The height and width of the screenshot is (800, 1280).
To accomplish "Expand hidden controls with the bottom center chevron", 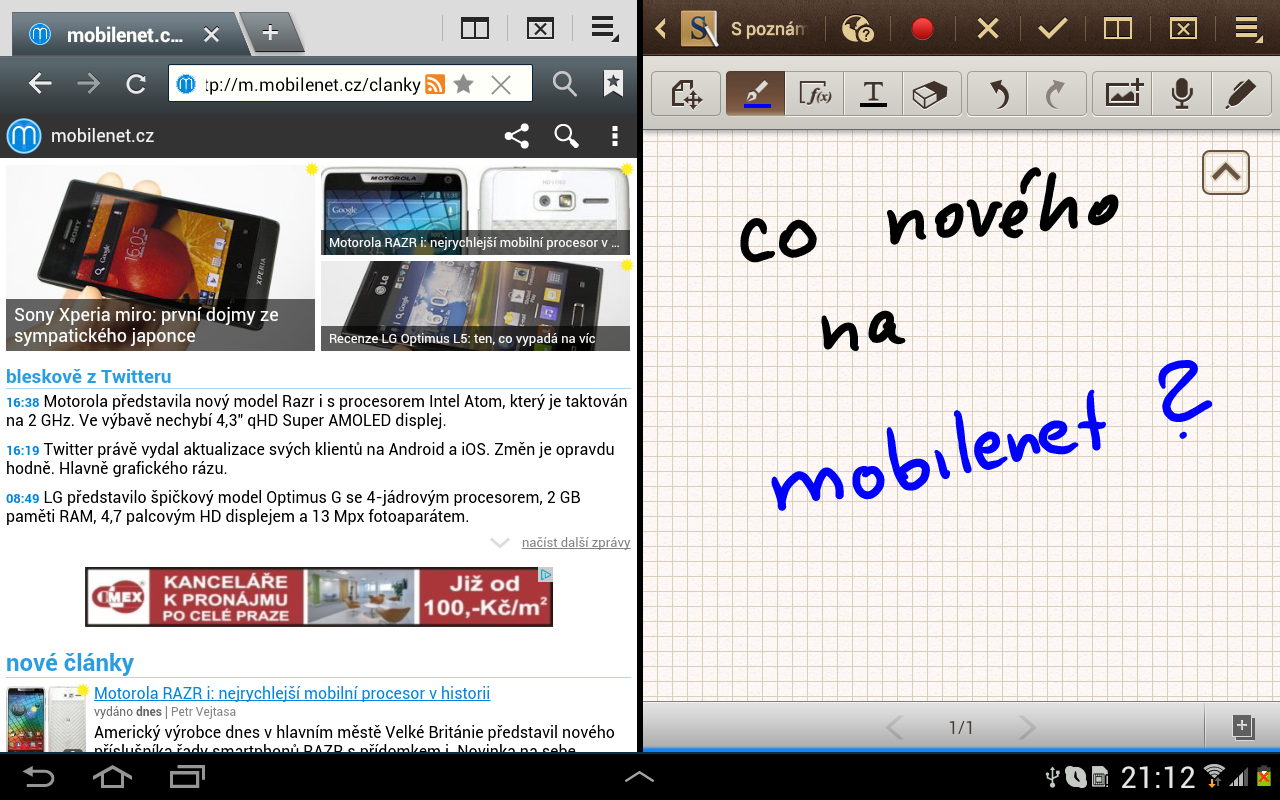I will (639, 775).
